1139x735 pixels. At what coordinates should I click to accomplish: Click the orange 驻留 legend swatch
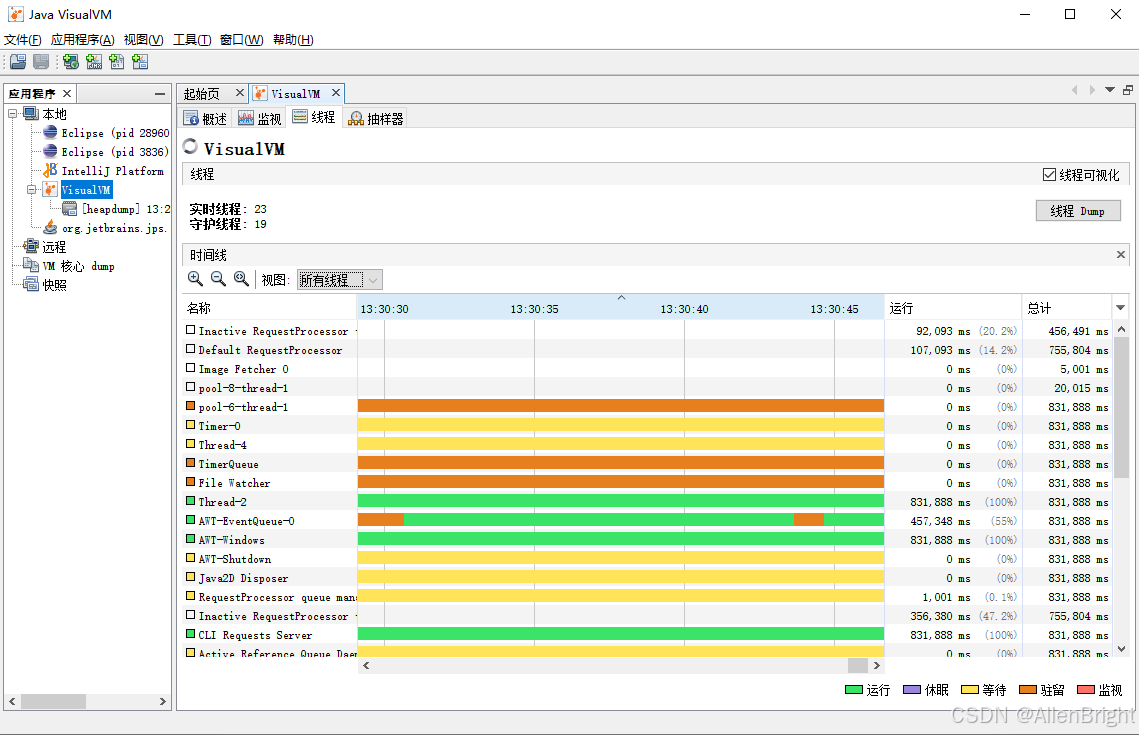click(x=1028, y=689)
